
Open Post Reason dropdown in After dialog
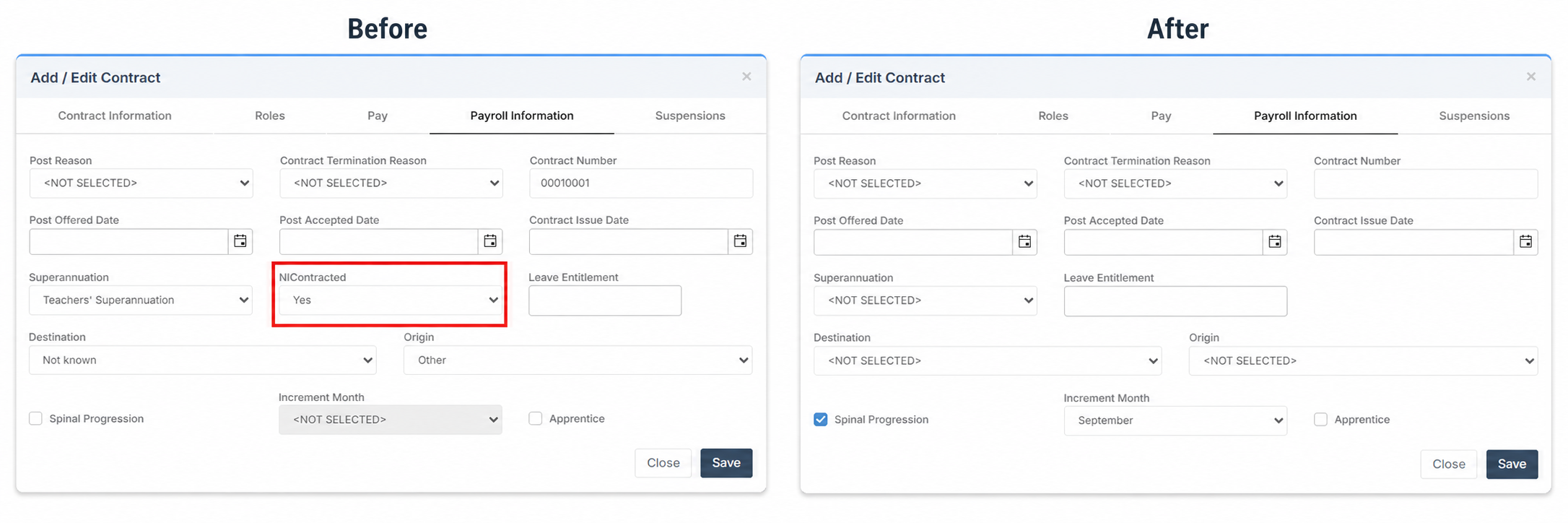click(x=925, y=183)
